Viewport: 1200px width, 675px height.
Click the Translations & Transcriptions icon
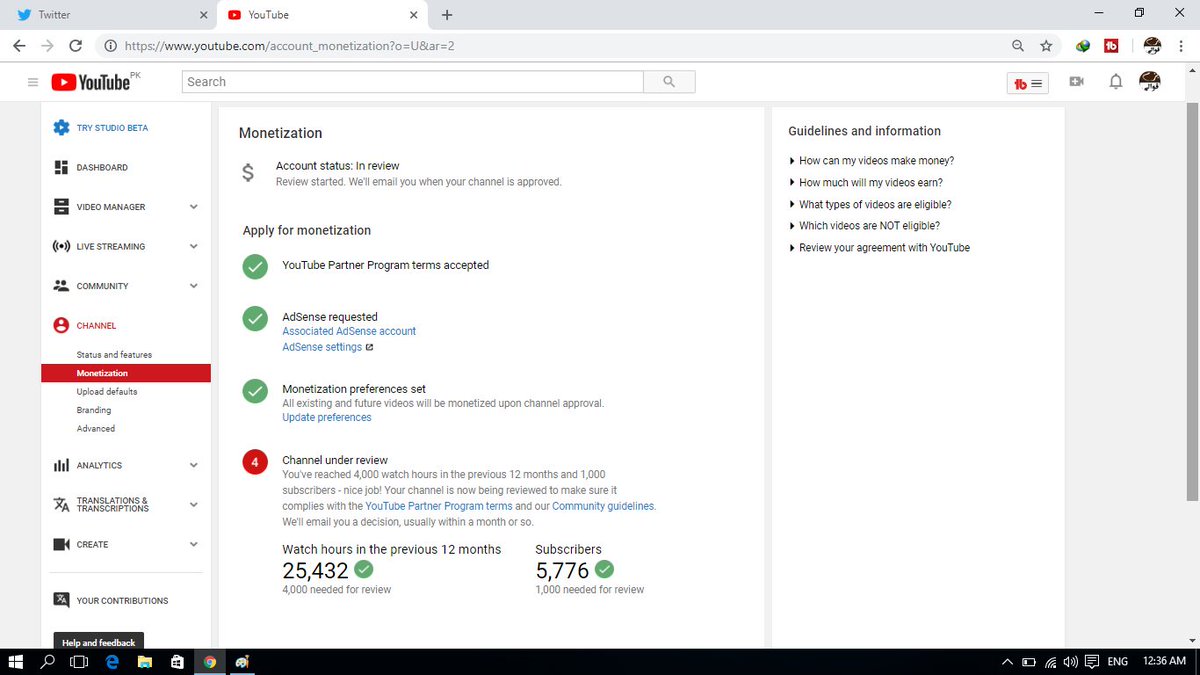[61, 505]
